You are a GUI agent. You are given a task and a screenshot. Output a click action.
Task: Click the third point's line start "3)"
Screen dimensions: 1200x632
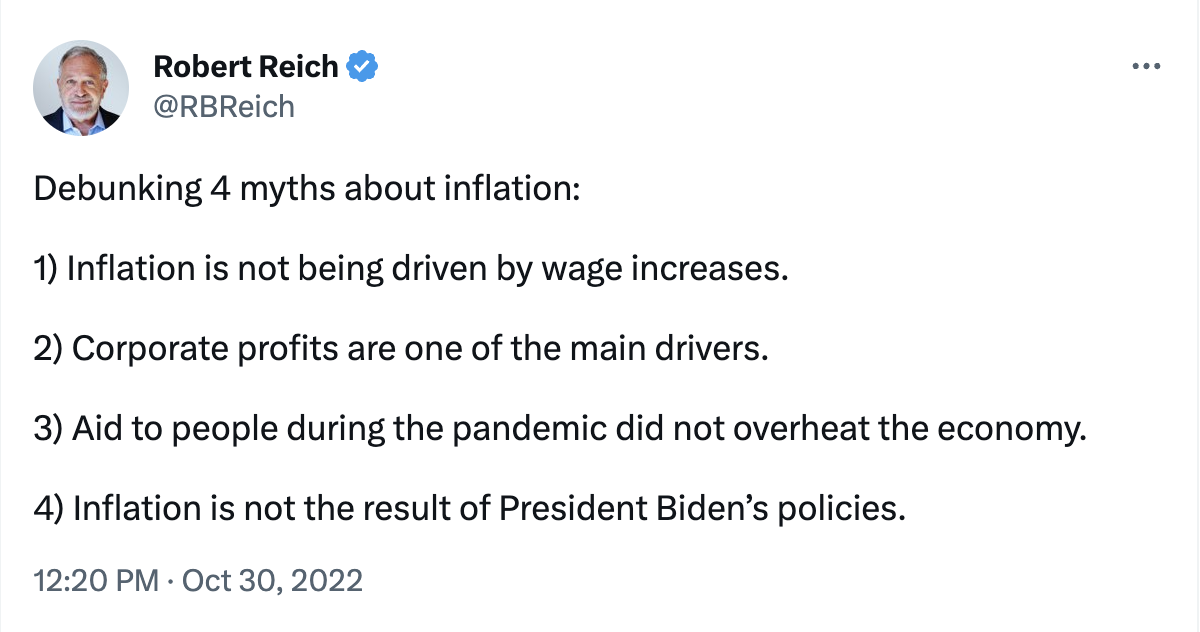tap(49, 430)
